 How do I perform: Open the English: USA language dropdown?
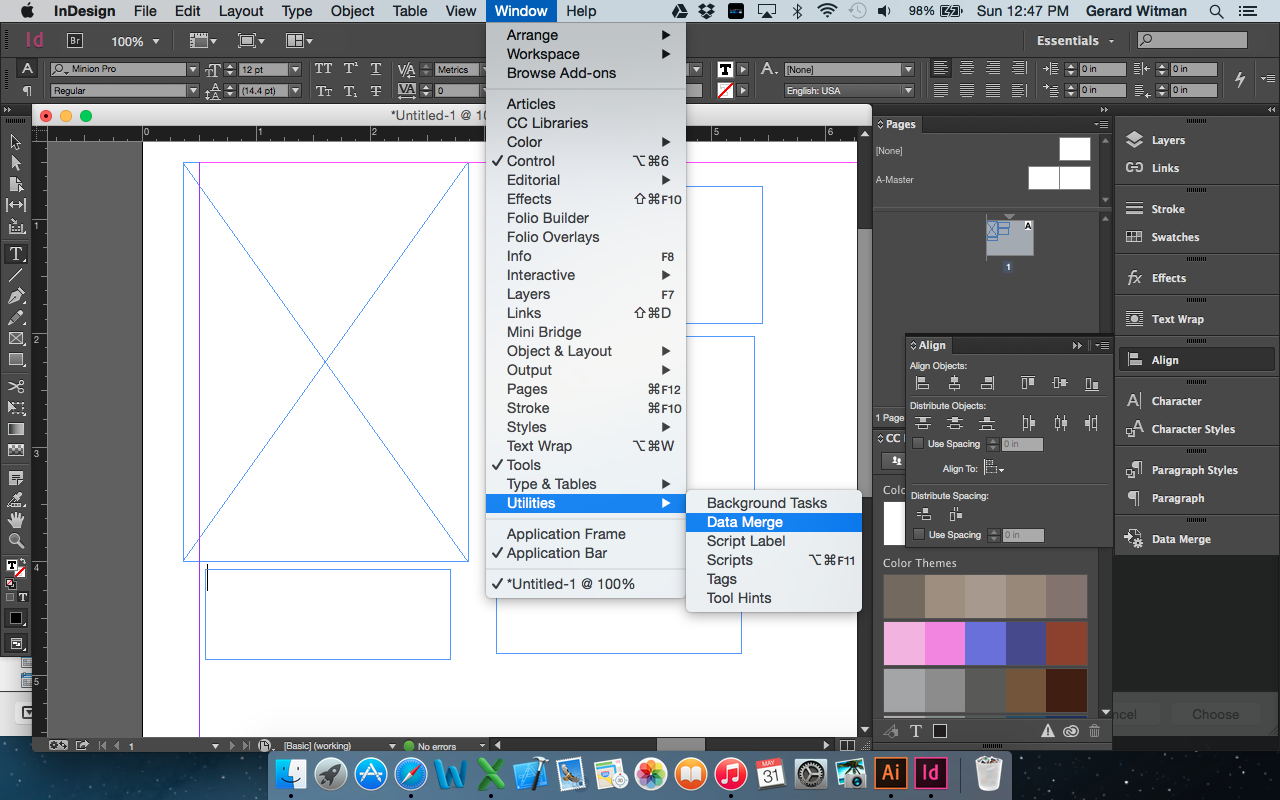908,91
